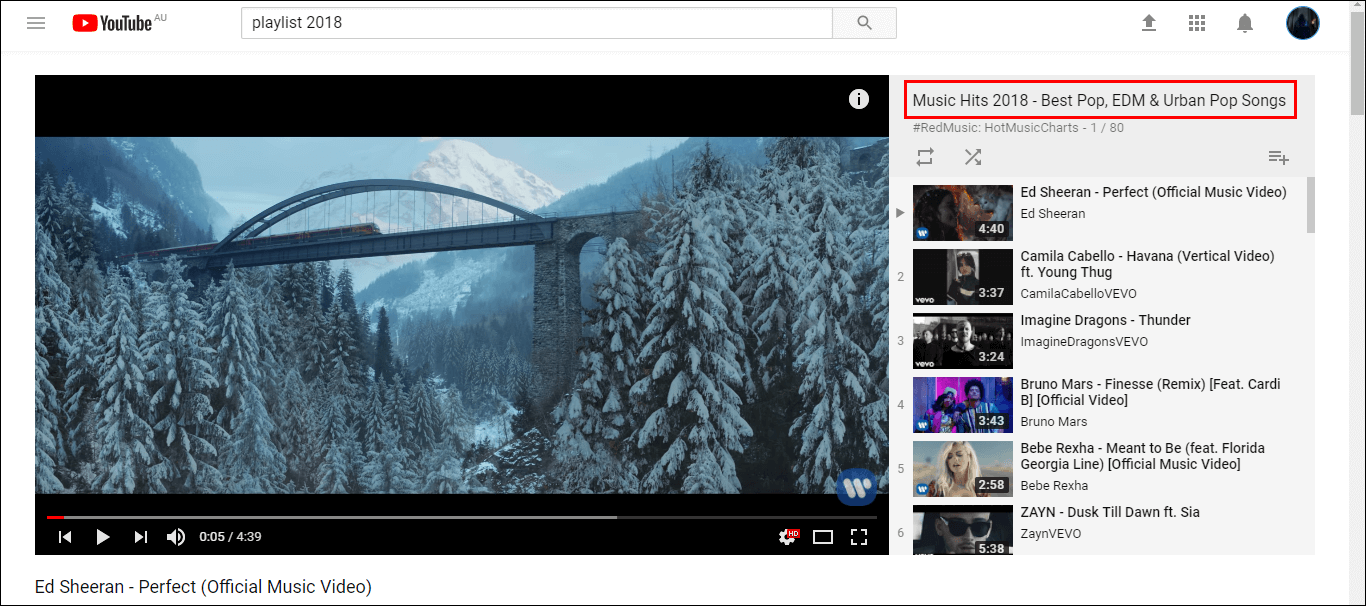Open the notifications bell
This screenshot has width=1366, height=606.
pos(1245,22)
